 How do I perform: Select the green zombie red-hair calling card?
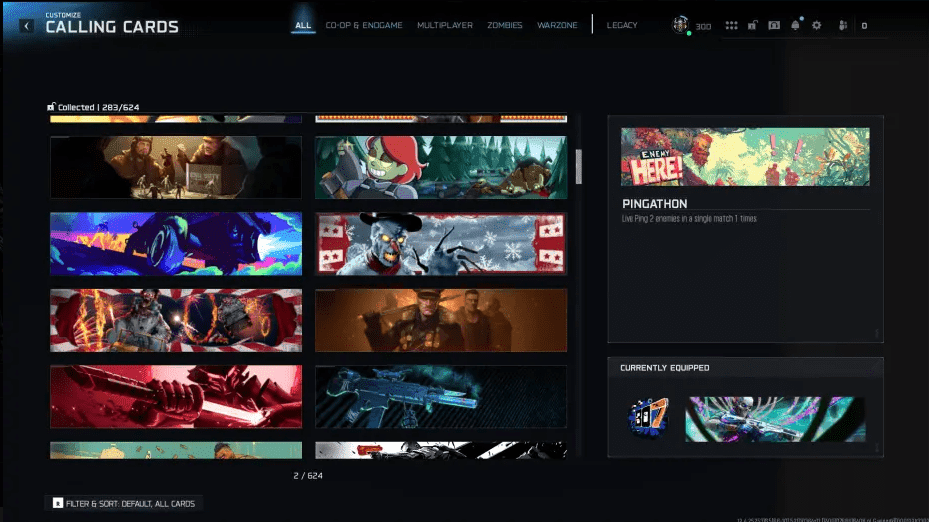[441, 167]
